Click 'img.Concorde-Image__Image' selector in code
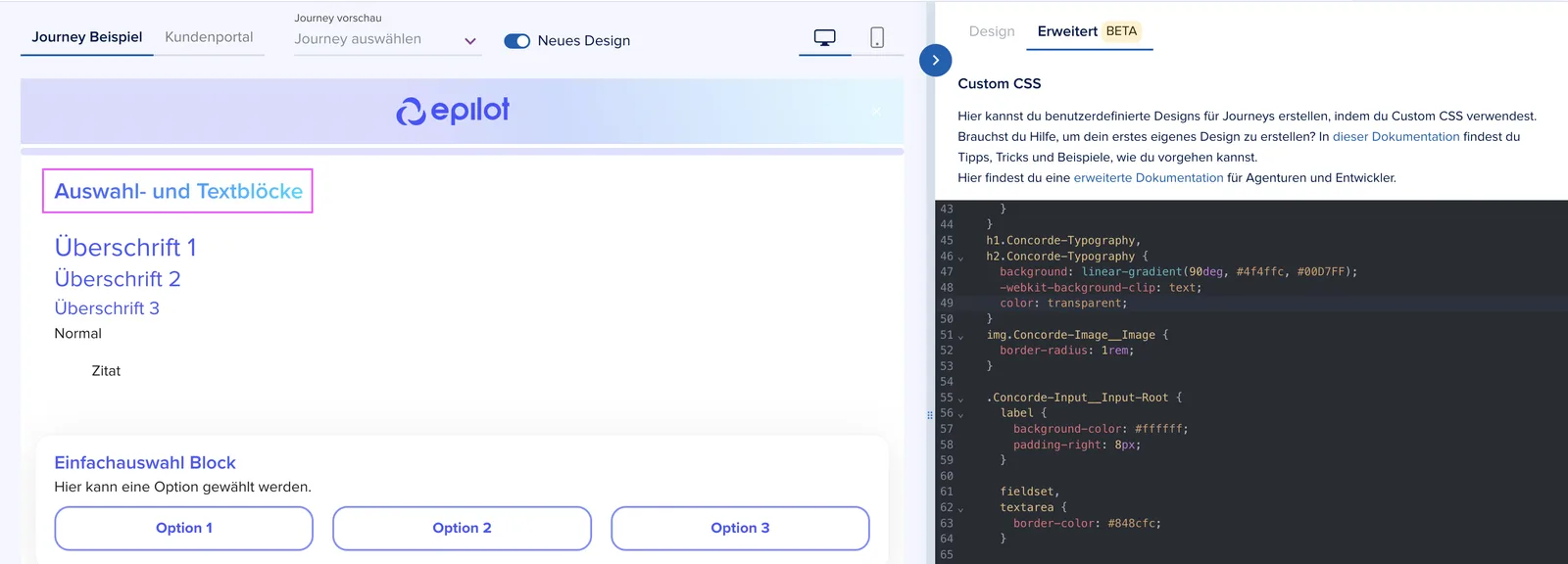 coord(1070,335)
